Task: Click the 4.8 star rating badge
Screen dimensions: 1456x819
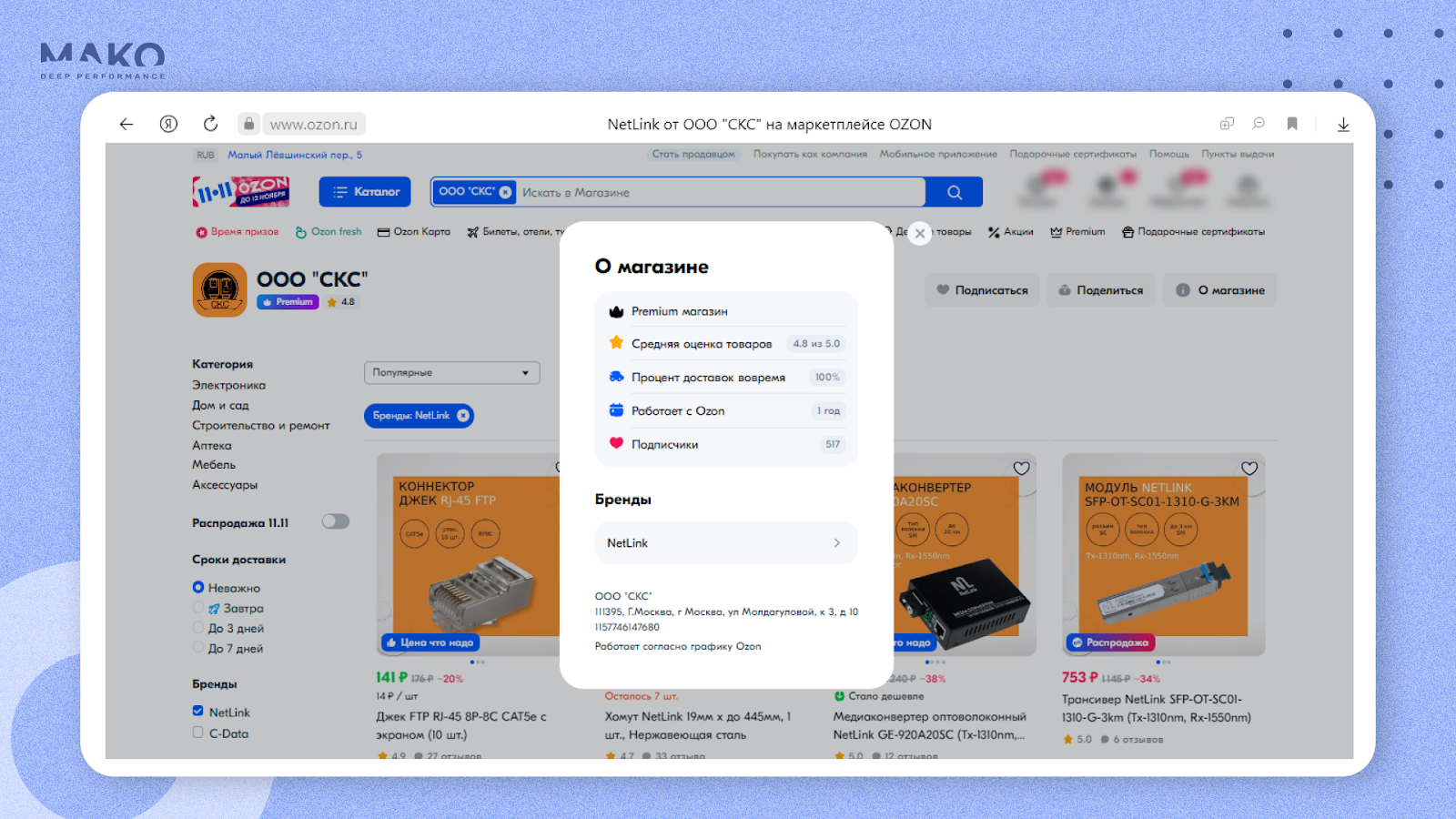Action: pyautogui.click(x=341, y=302)
